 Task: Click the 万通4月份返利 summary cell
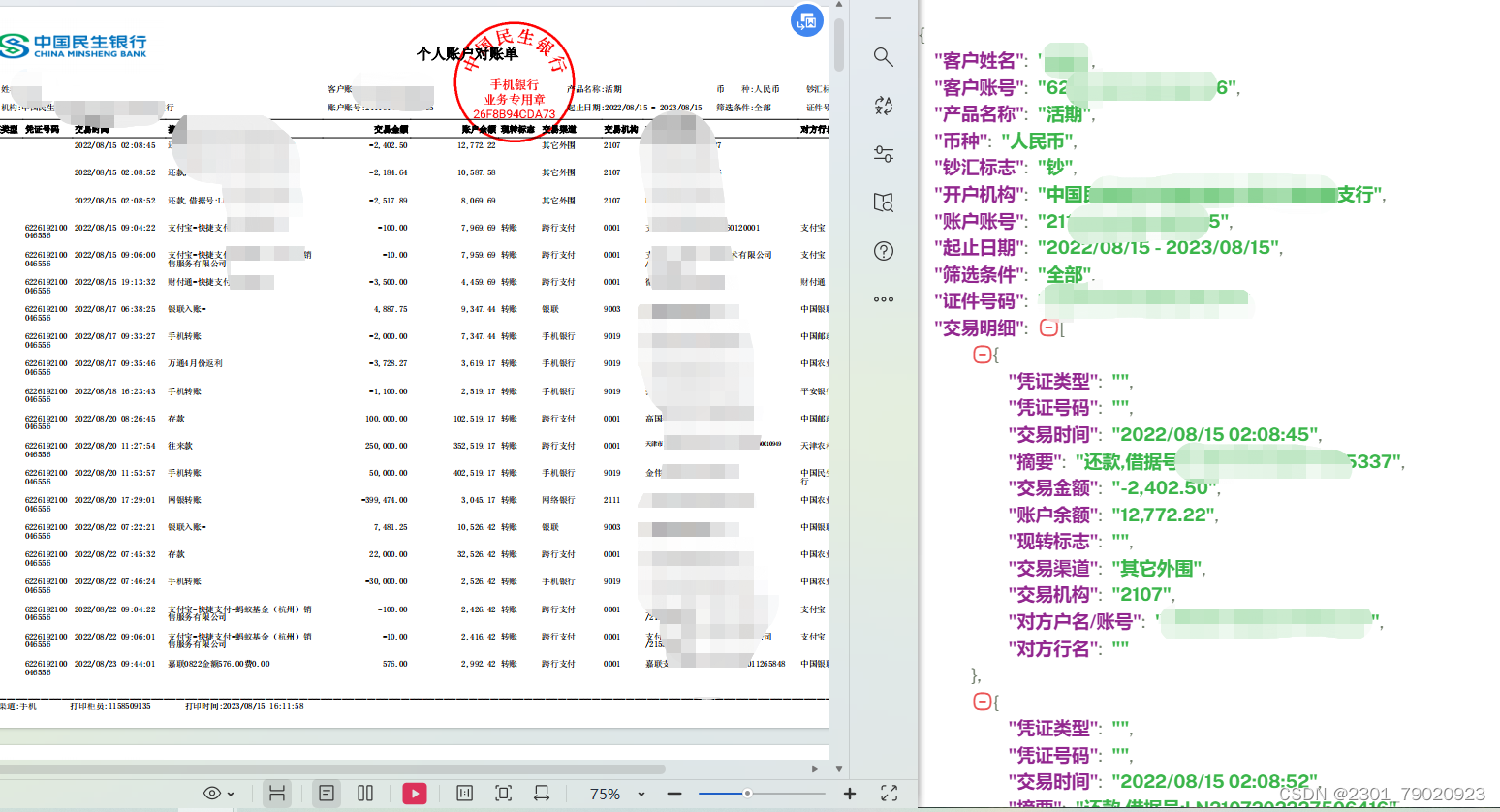point(196,363)
